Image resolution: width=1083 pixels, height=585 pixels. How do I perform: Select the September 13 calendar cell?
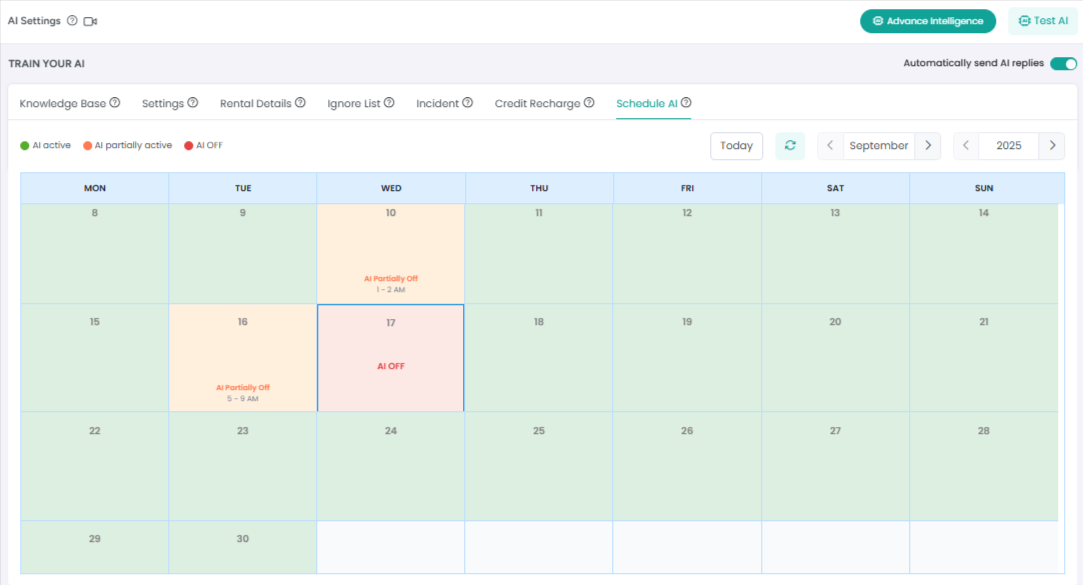tap(835, 253)
